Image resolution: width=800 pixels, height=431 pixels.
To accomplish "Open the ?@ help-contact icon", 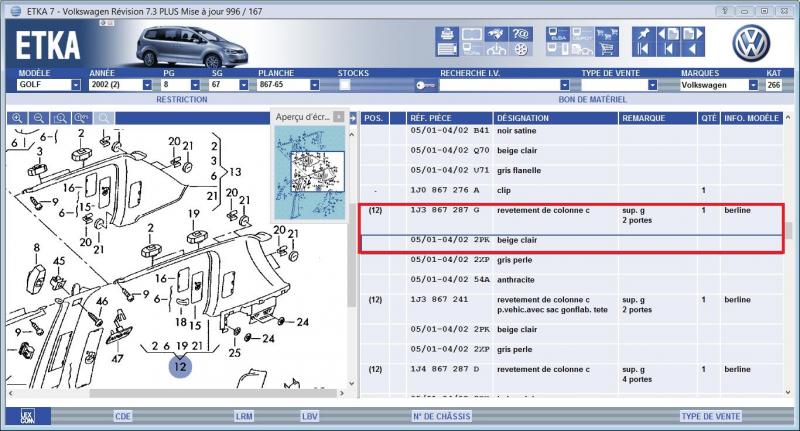I will (x=520, y=34).
